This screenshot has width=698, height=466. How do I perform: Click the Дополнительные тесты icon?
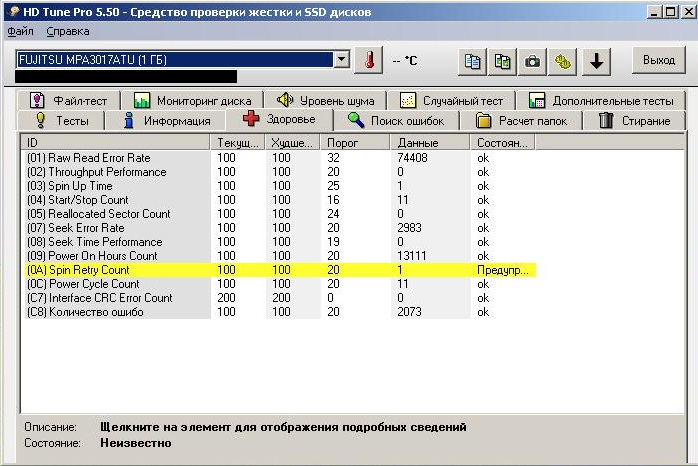point(537,100)
